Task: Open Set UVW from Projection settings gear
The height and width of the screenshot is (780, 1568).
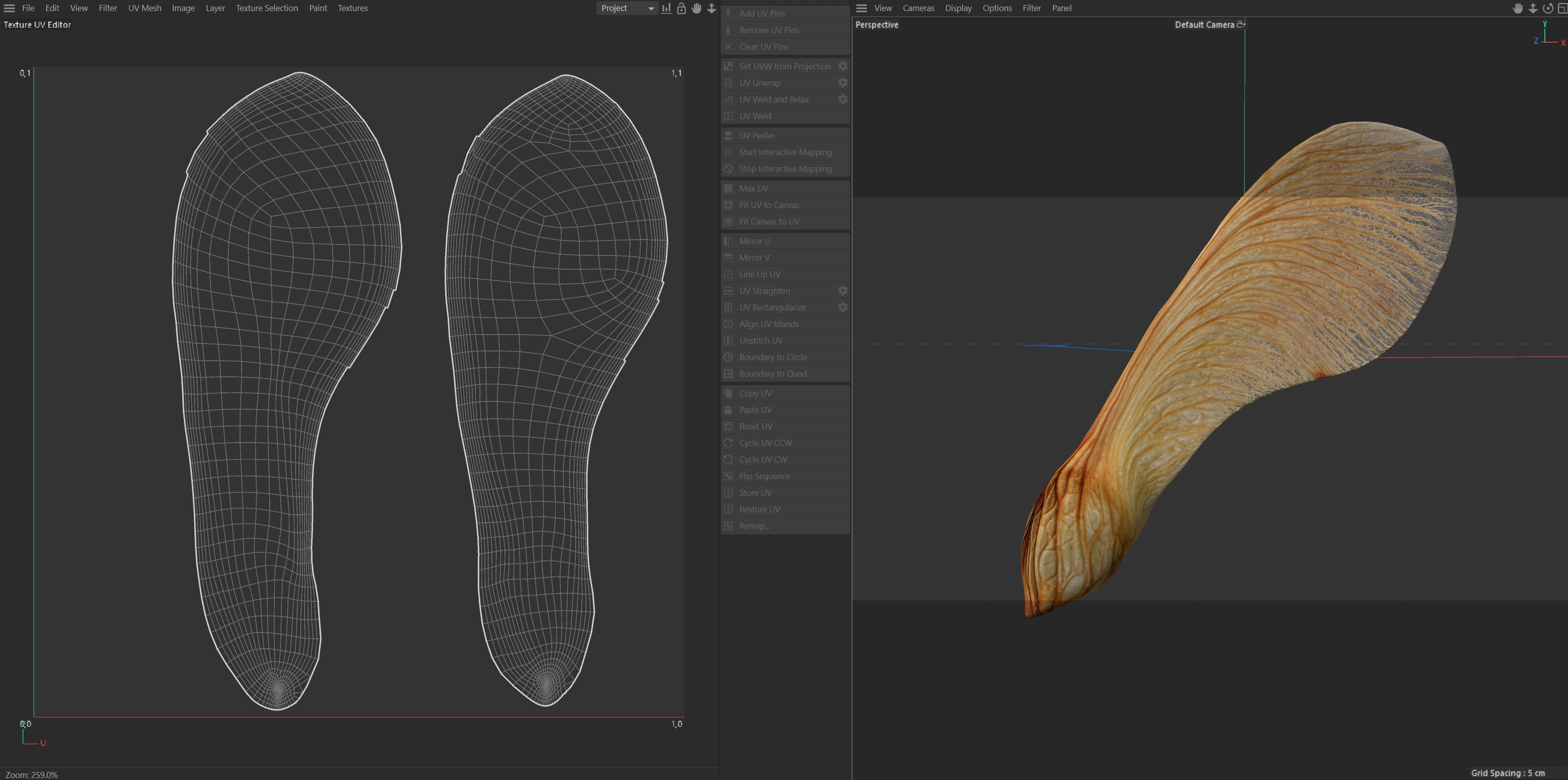Action: point(843,66)
